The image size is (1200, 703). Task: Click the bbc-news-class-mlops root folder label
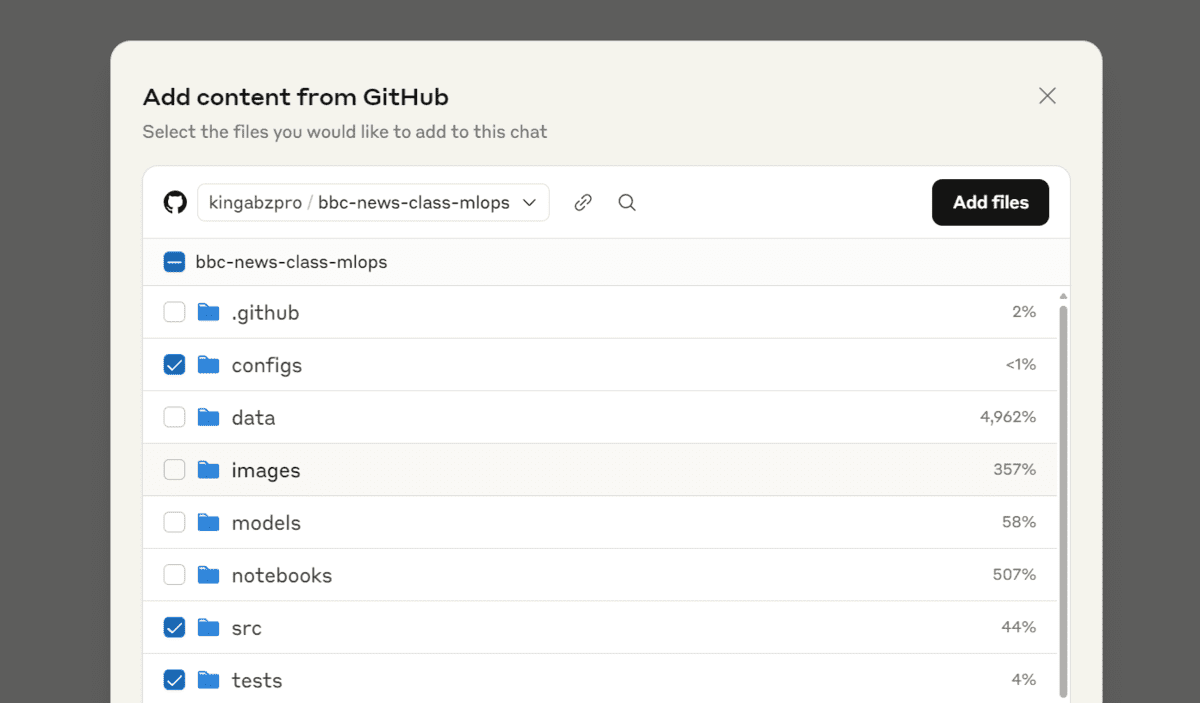(291, 262)
